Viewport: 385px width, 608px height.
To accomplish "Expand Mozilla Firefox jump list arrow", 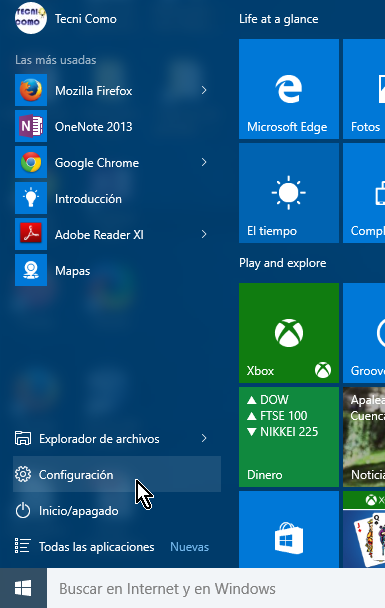I will tap(204, 90).
